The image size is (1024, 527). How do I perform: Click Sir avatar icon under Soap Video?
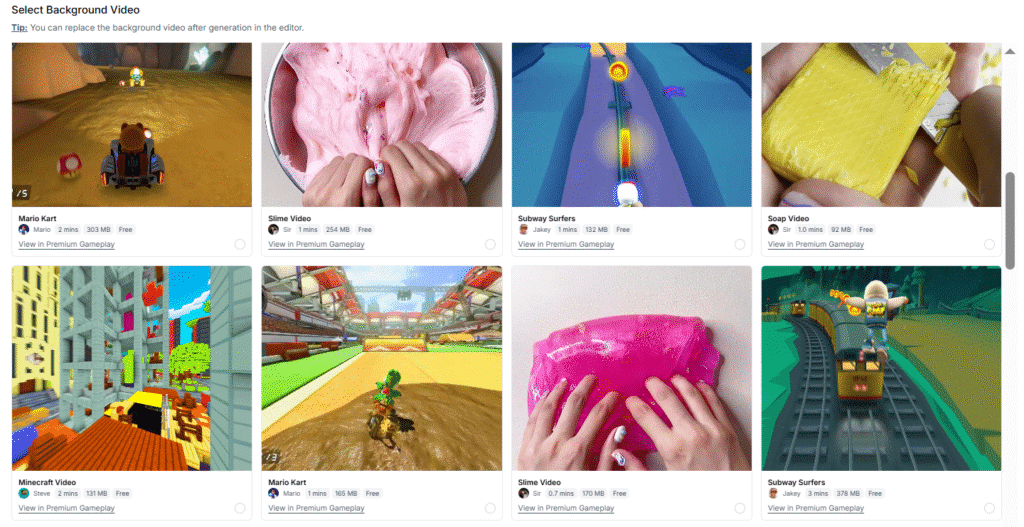click(x=773, y=229)
